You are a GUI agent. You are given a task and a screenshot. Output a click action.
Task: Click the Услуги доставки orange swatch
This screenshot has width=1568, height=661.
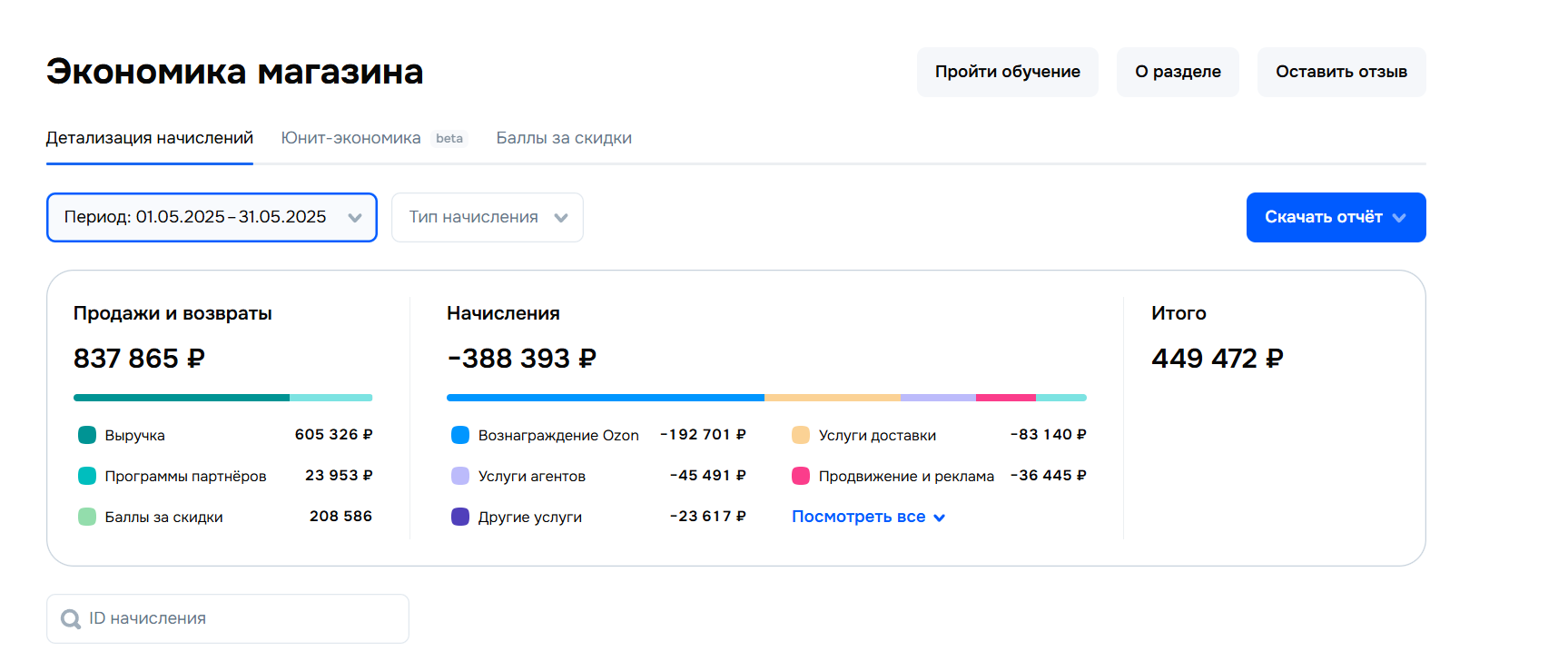point(801,435)
